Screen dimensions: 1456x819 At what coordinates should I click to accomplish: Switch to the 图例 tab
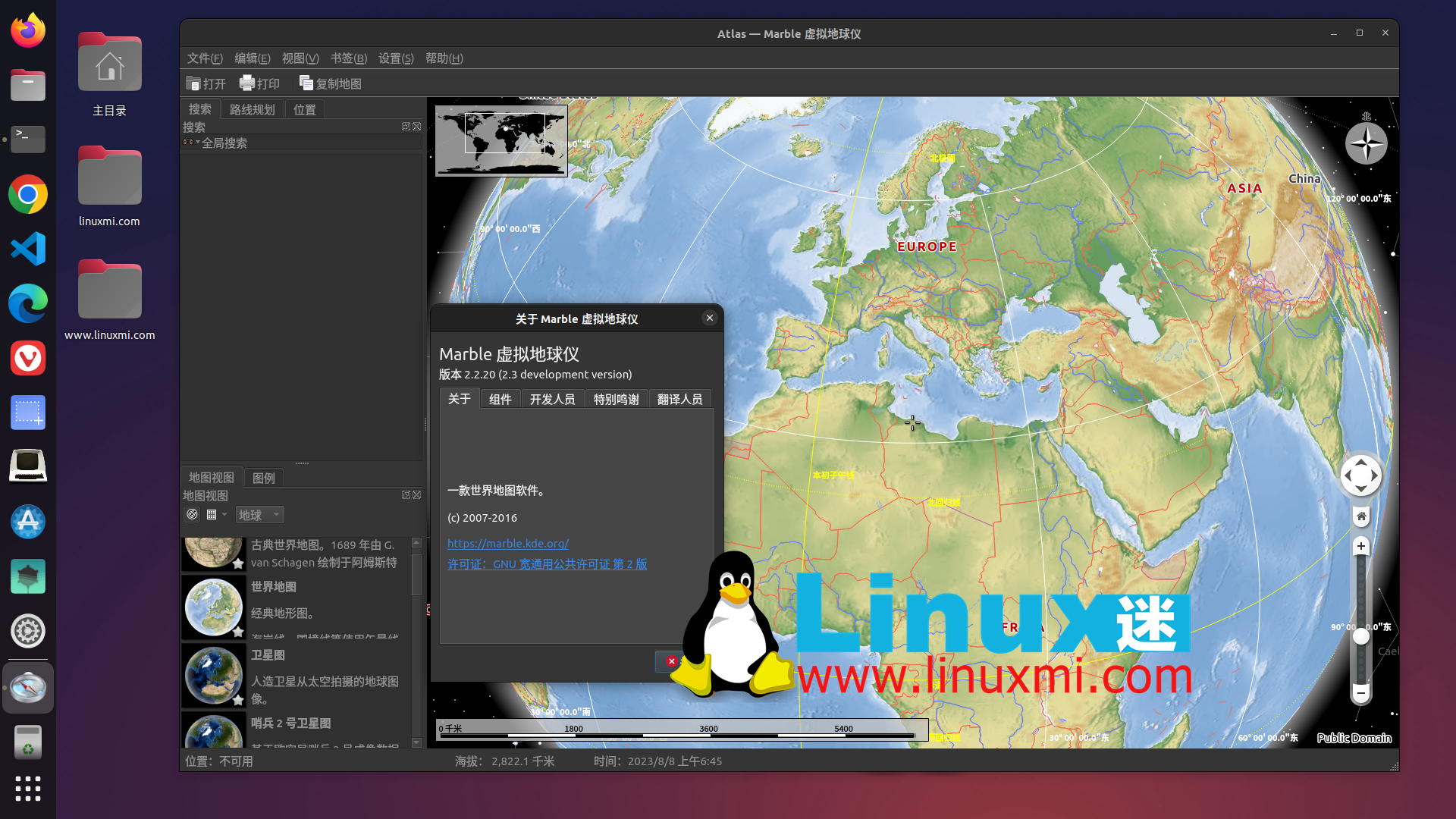click(264, 478)
